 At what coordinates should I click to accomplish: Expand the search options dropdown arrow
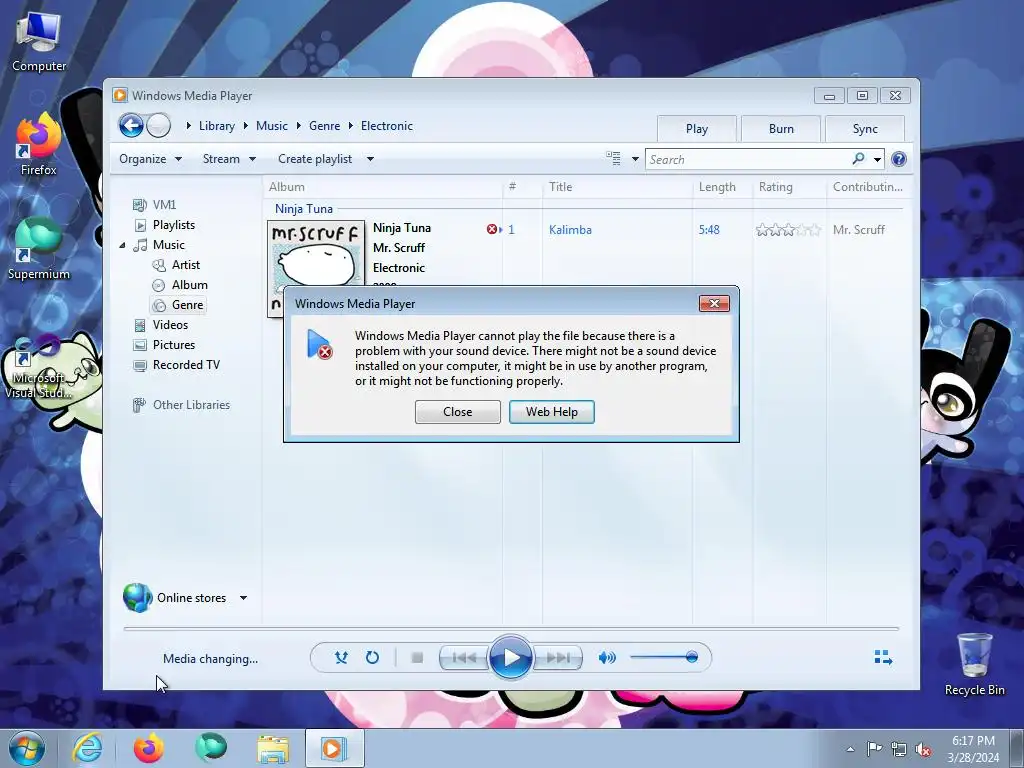(x=877, y=159)
